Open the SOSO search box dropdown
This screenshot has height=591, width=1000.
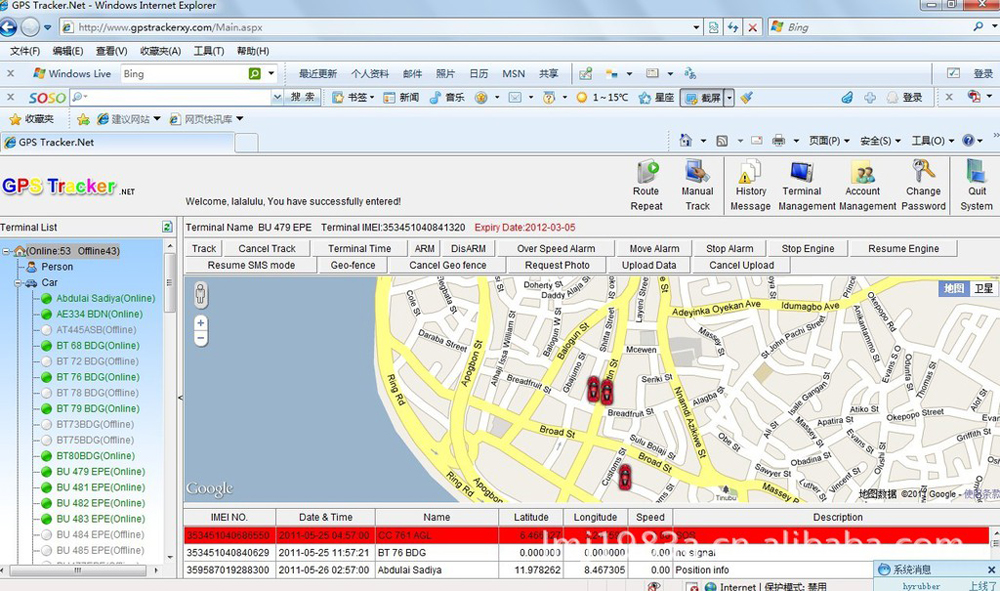[x=277, y=98]
